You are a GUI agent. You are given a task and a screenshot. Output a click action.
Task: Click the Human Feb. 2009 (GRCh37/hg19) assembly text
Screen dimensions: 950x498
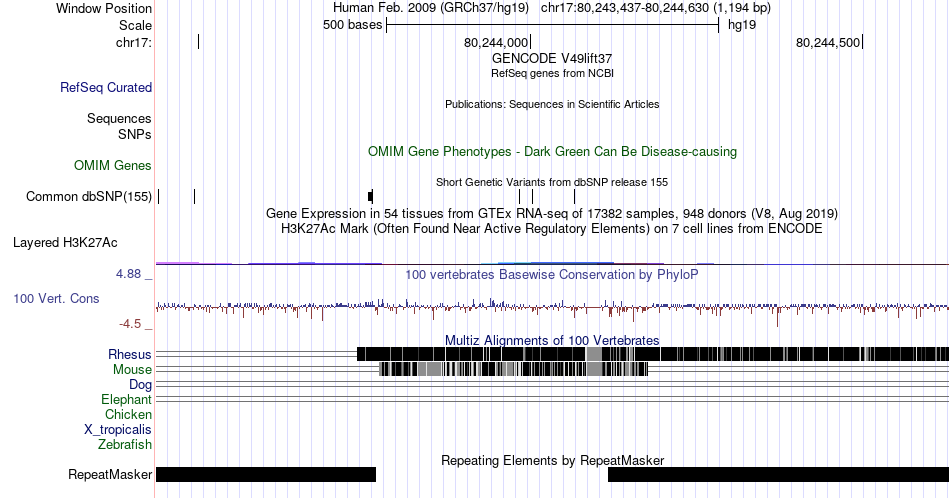(x=431, y=8)
